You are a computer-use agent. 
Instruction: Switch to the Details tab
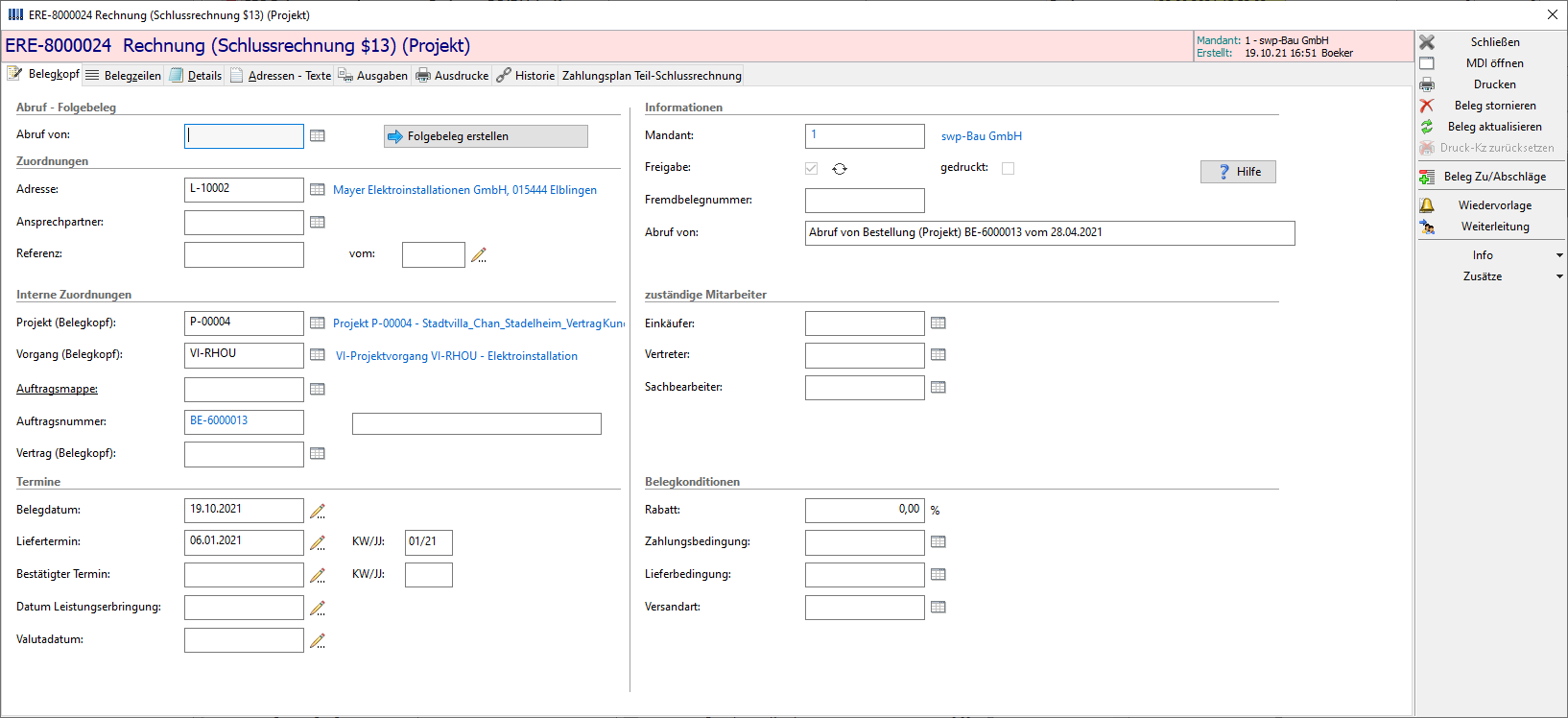pos(196,76)
